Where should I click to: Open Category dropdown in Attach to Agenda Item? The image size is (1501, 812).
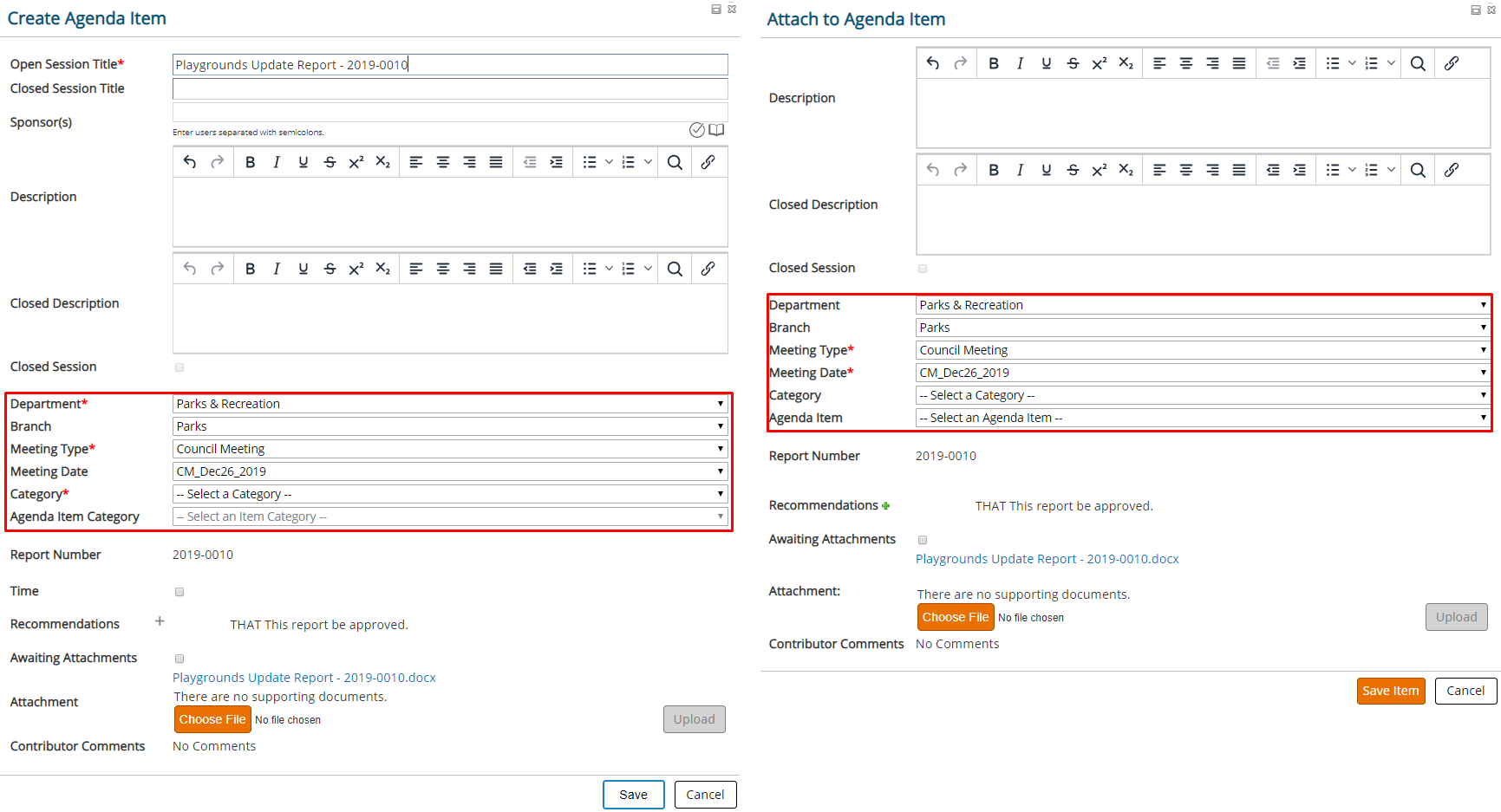pyautogui.click(x=1203, y=395)
